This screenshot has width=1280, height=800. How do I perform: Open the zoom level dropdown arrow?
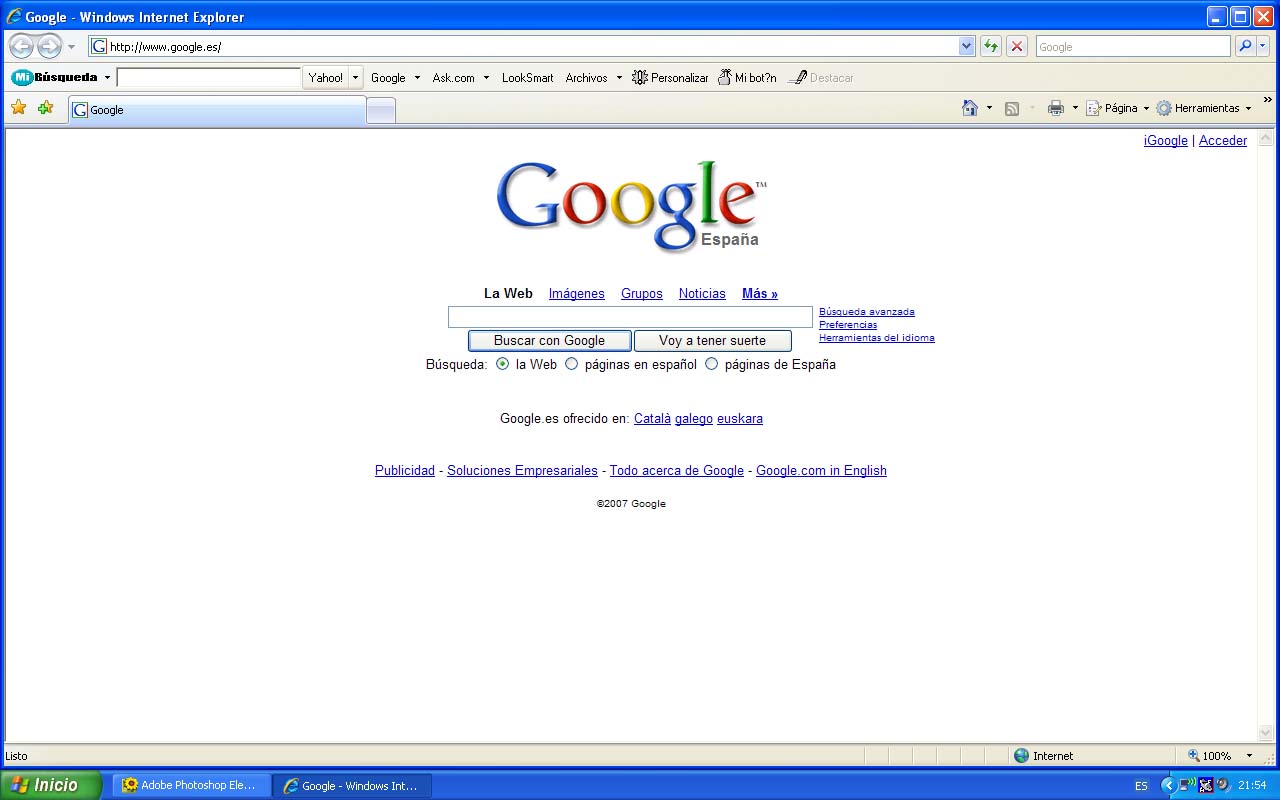1249,756
